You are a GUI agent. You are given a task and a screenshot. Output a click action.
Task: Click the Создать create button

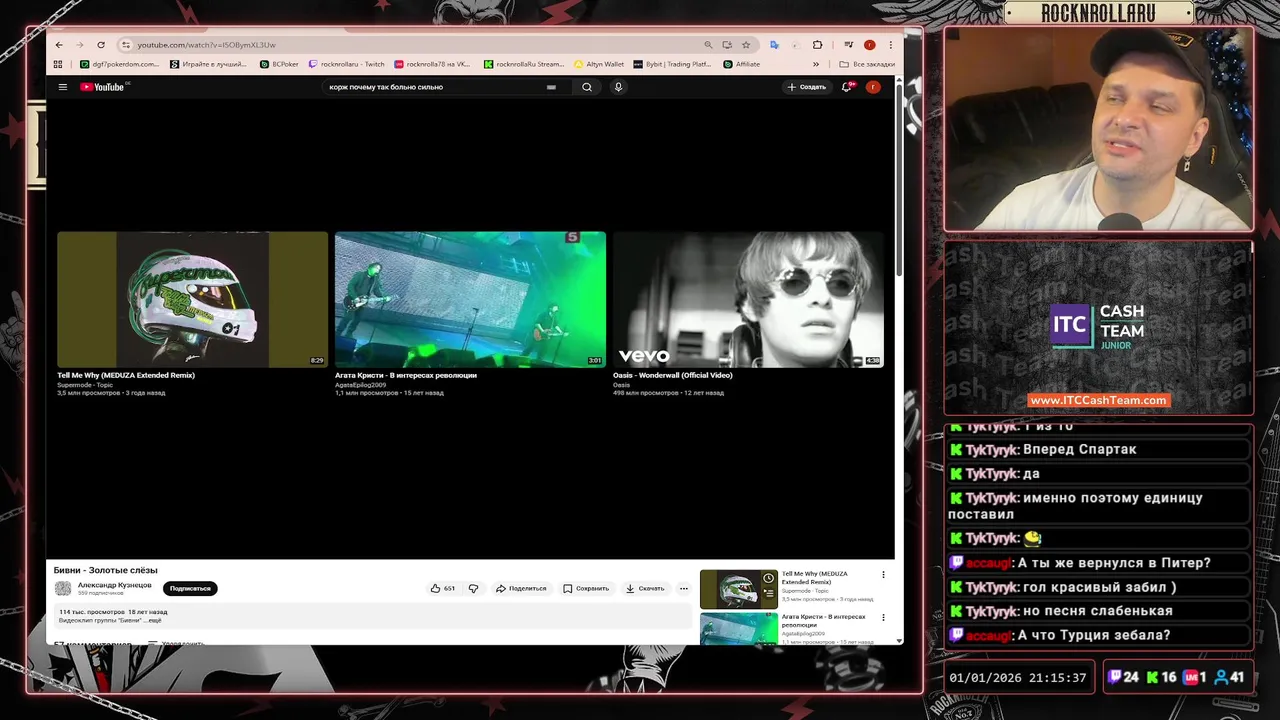[x=806, y=87]
